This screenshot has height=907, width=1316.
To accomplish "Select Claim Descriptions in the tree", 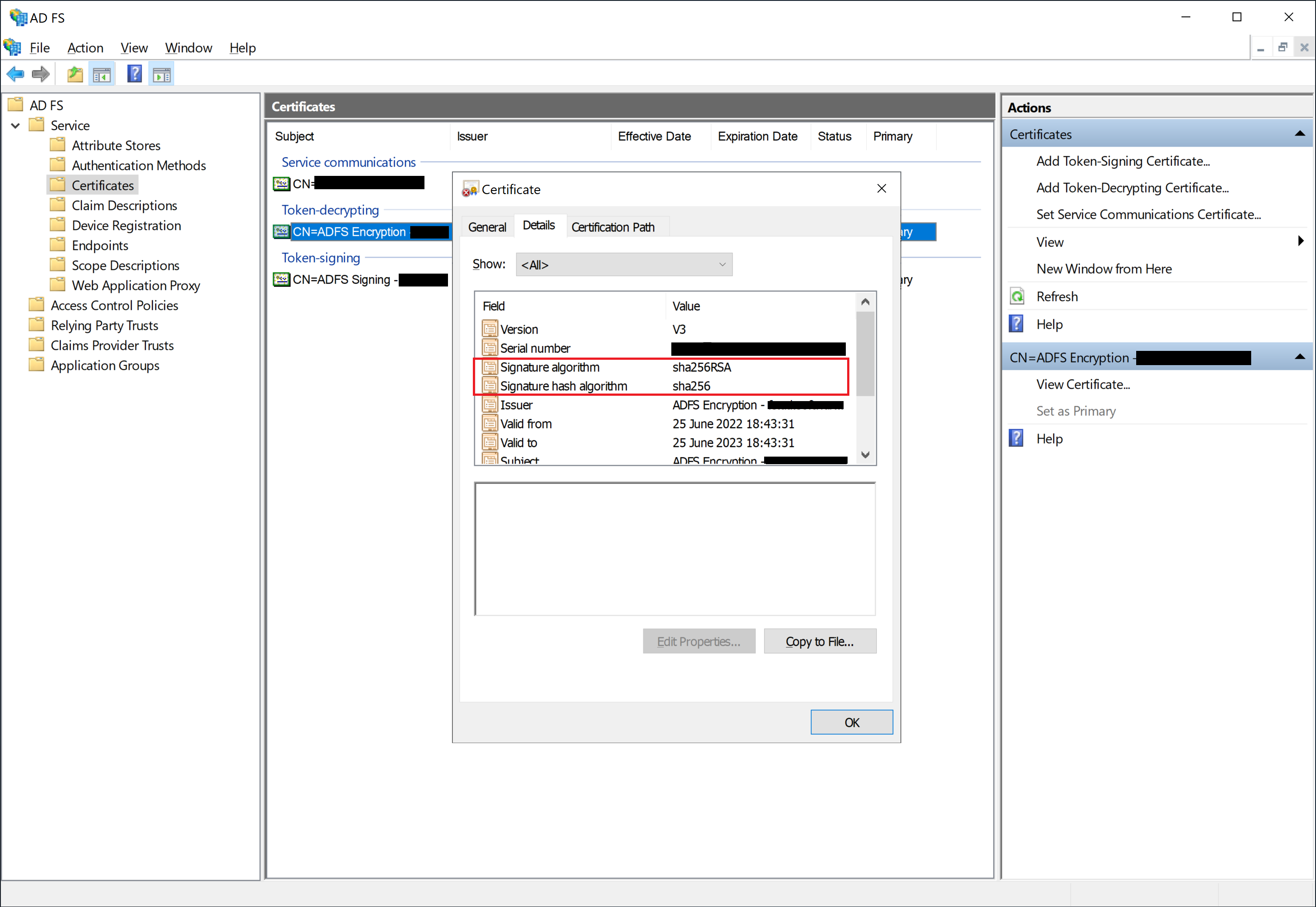I will (124, 205).
